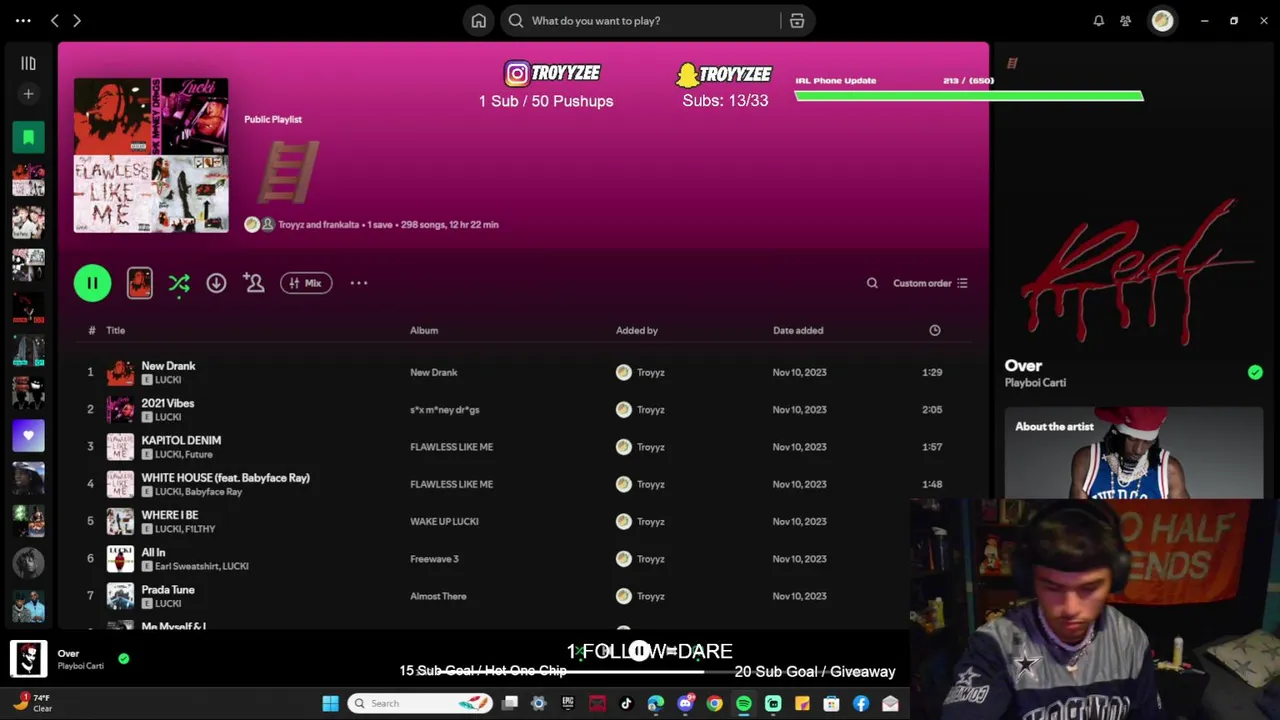Image resolution: width=1280 pixels, height=720 pixels.
Task: Open Windows Start menu
Action: click(x=330, y=703)
